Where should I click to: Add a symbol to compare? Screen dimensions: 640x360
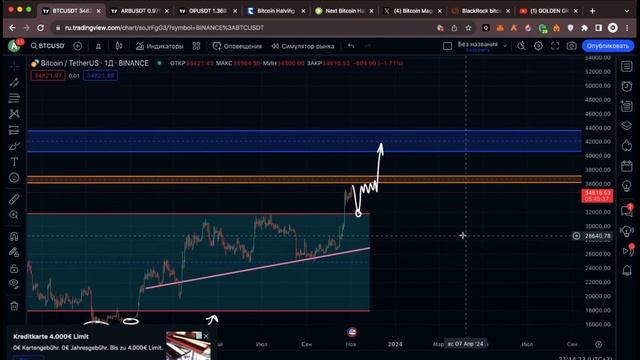78,46
